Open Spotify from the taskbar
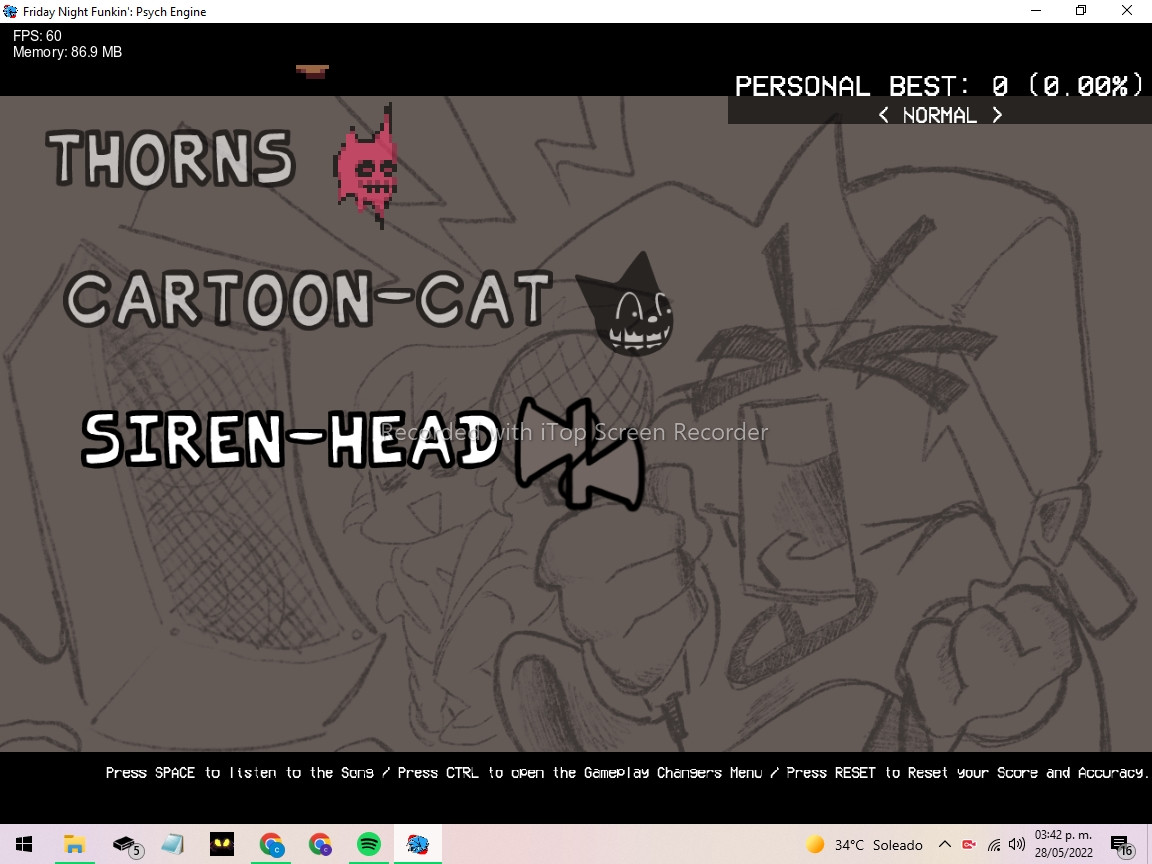The image size is (1152, 864). (x=368, y=843)
